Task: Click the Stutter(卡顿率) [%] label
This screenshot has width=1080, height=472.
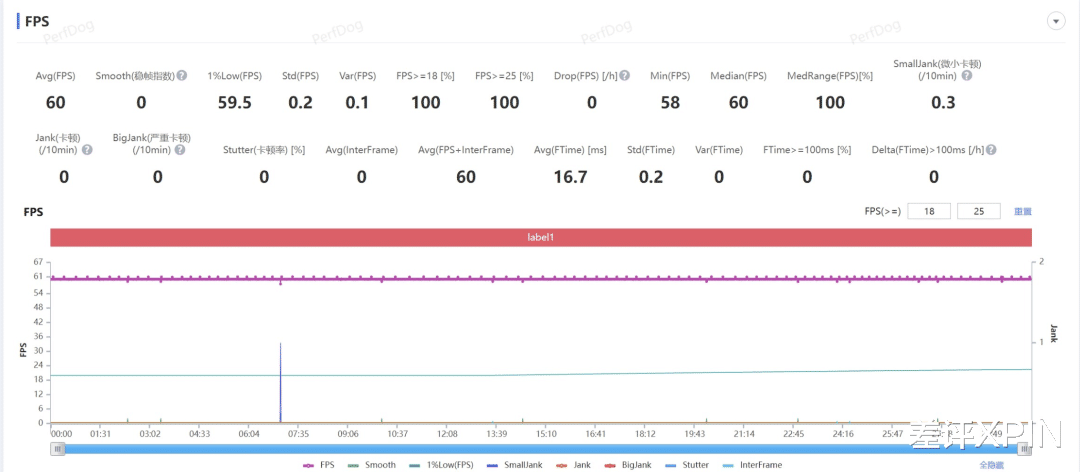Action: (264, 150)
